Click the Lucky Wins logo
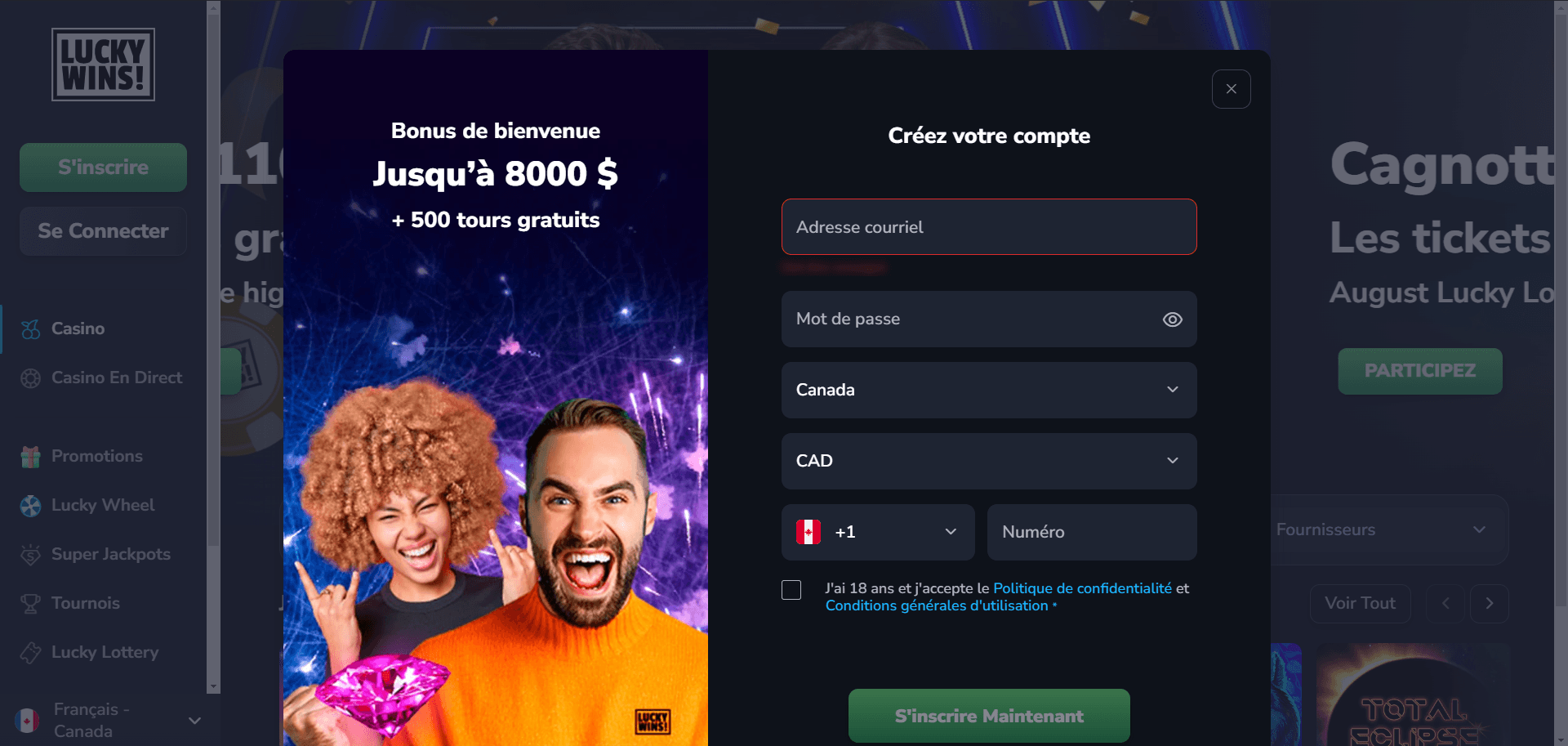Viewport: 1568px width, 746px height. (x=103, y=65)
